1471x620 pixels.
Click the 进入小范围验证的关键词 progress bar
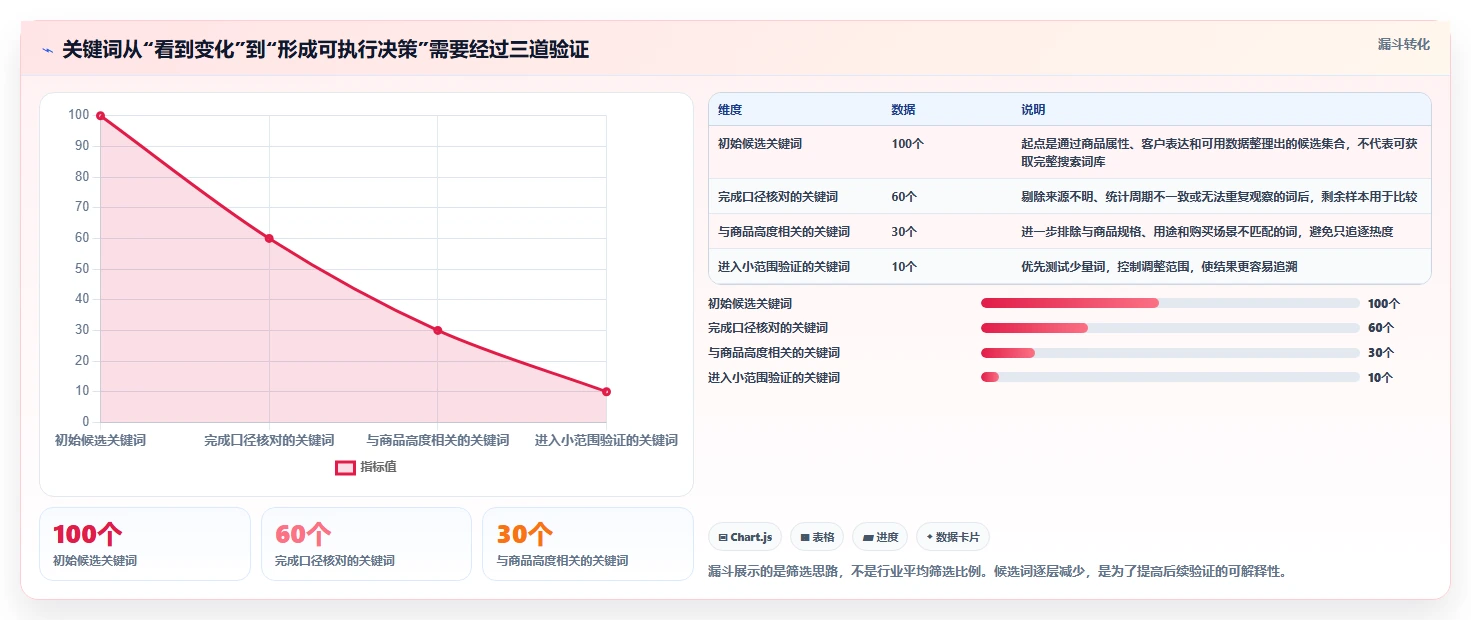pyautogui.click(x=1170, y=377)
